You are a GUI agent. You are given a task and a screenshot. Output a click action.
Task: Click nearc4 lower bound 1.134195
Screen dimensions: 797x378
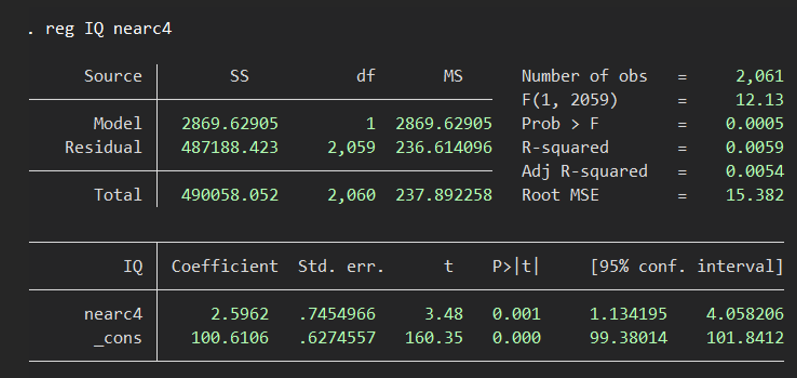coord(628,314)
